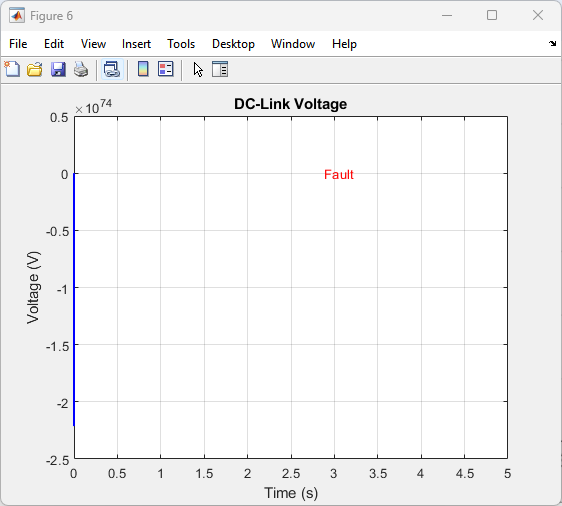Open the Desktop menu
The width and height of the screenshot is (562, 506).
point(233,44)
